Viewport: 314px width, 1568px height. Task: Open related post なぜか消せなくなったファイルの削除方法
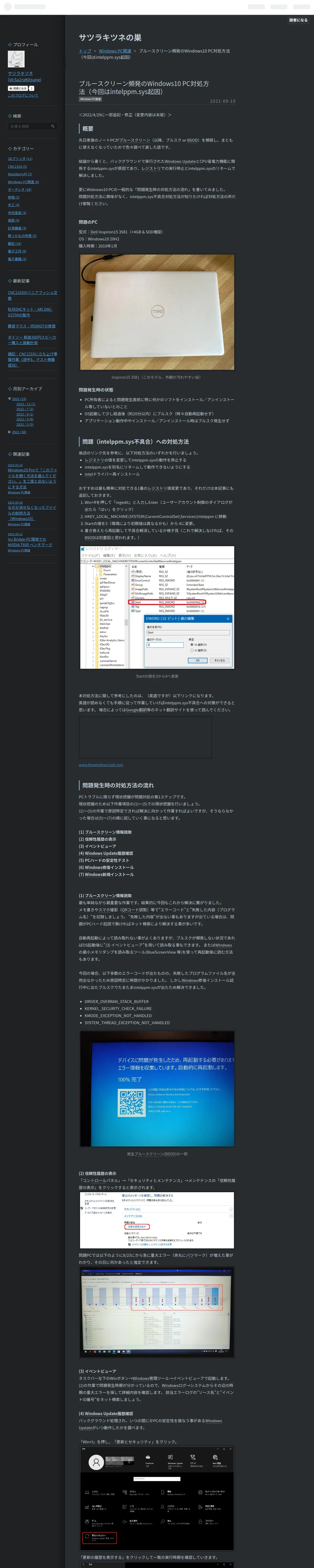tap(32, 513)
